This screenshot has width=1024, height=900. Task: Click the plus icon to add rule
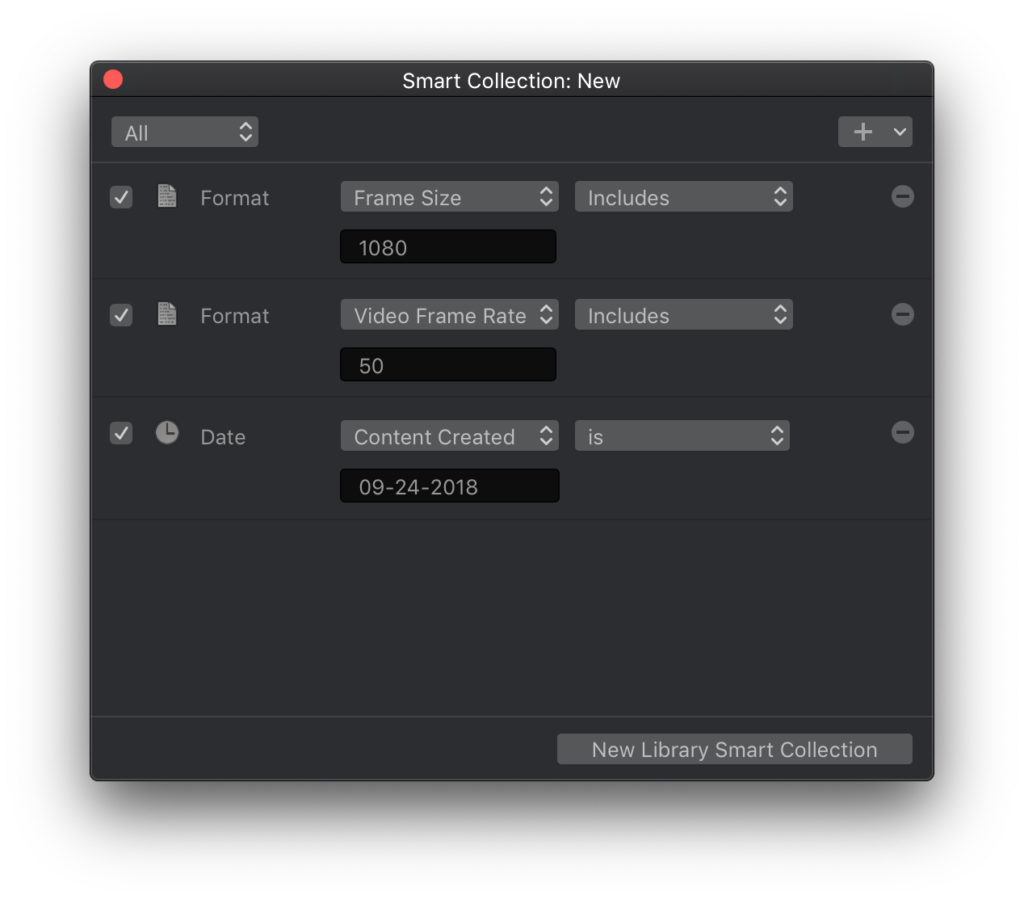(863, 132)
